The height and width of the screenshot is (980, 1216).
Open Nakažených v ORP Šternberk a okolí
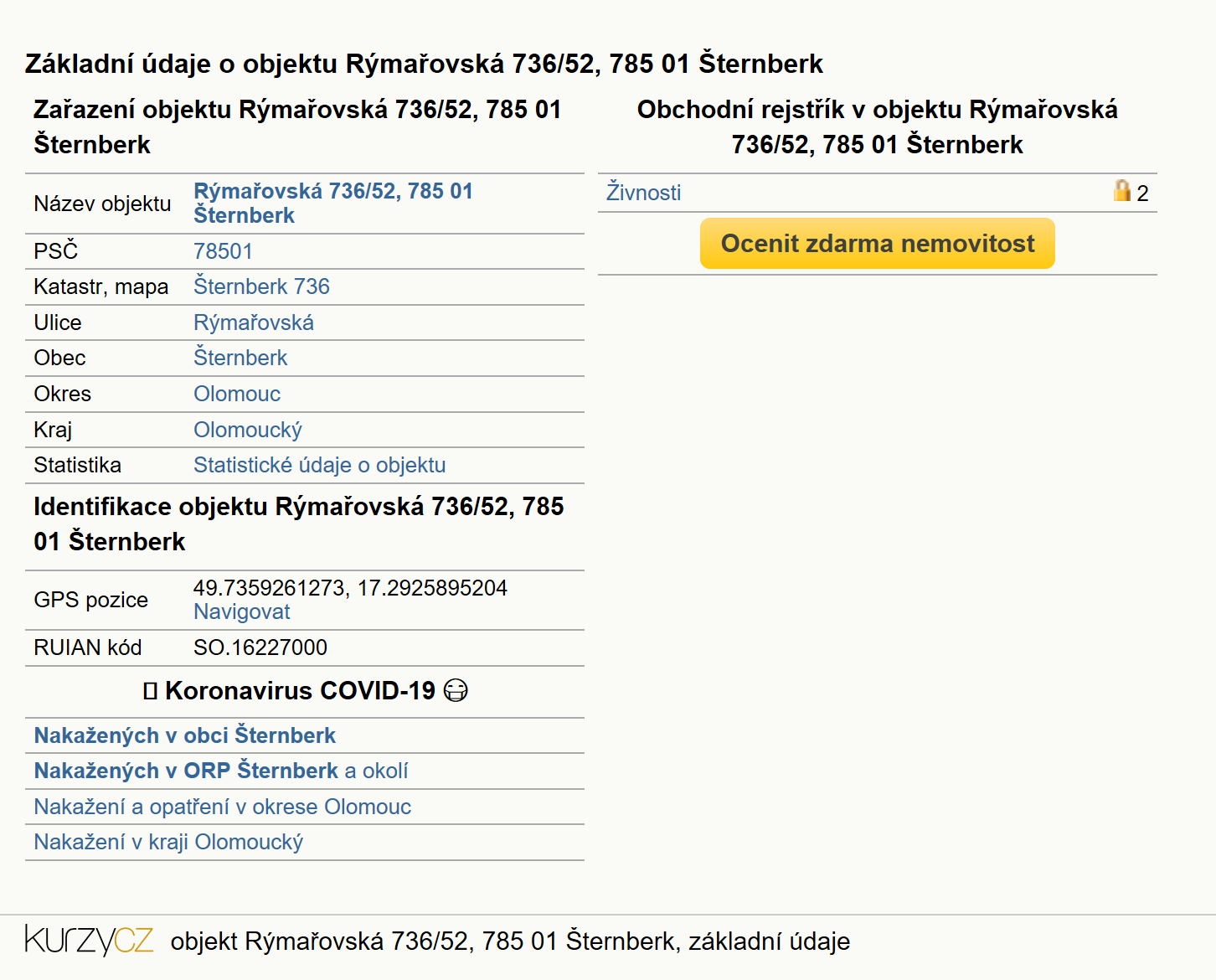click(x=221, y=771)
